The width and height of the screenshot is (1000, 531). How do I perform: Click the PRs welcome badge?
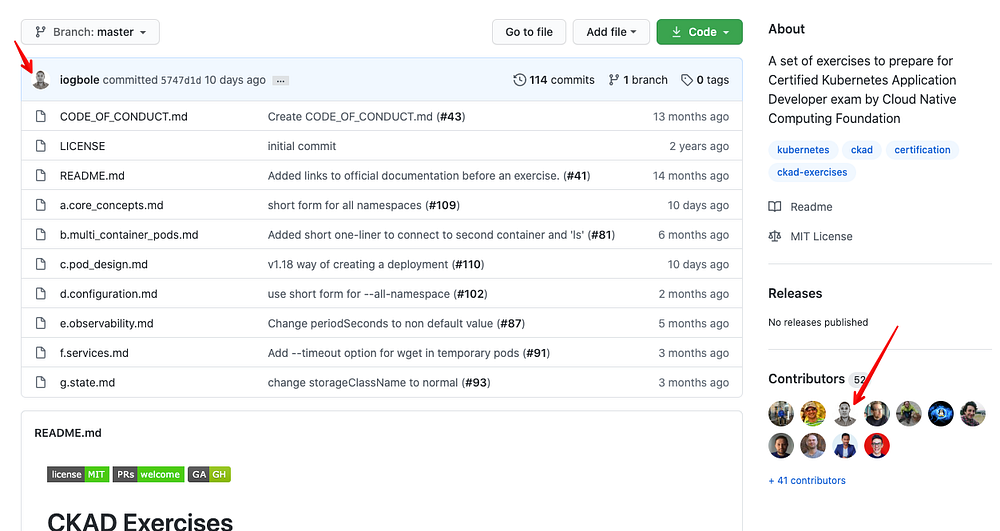(x=149, y=474)
